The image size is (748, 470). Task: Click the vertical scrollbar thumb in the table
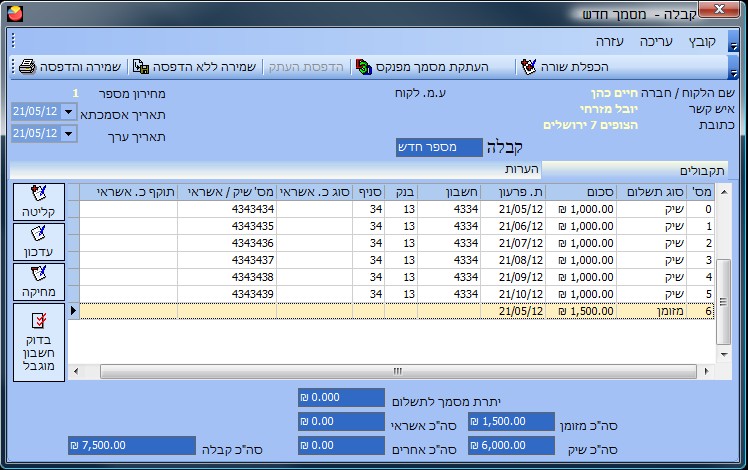point(724,302)
